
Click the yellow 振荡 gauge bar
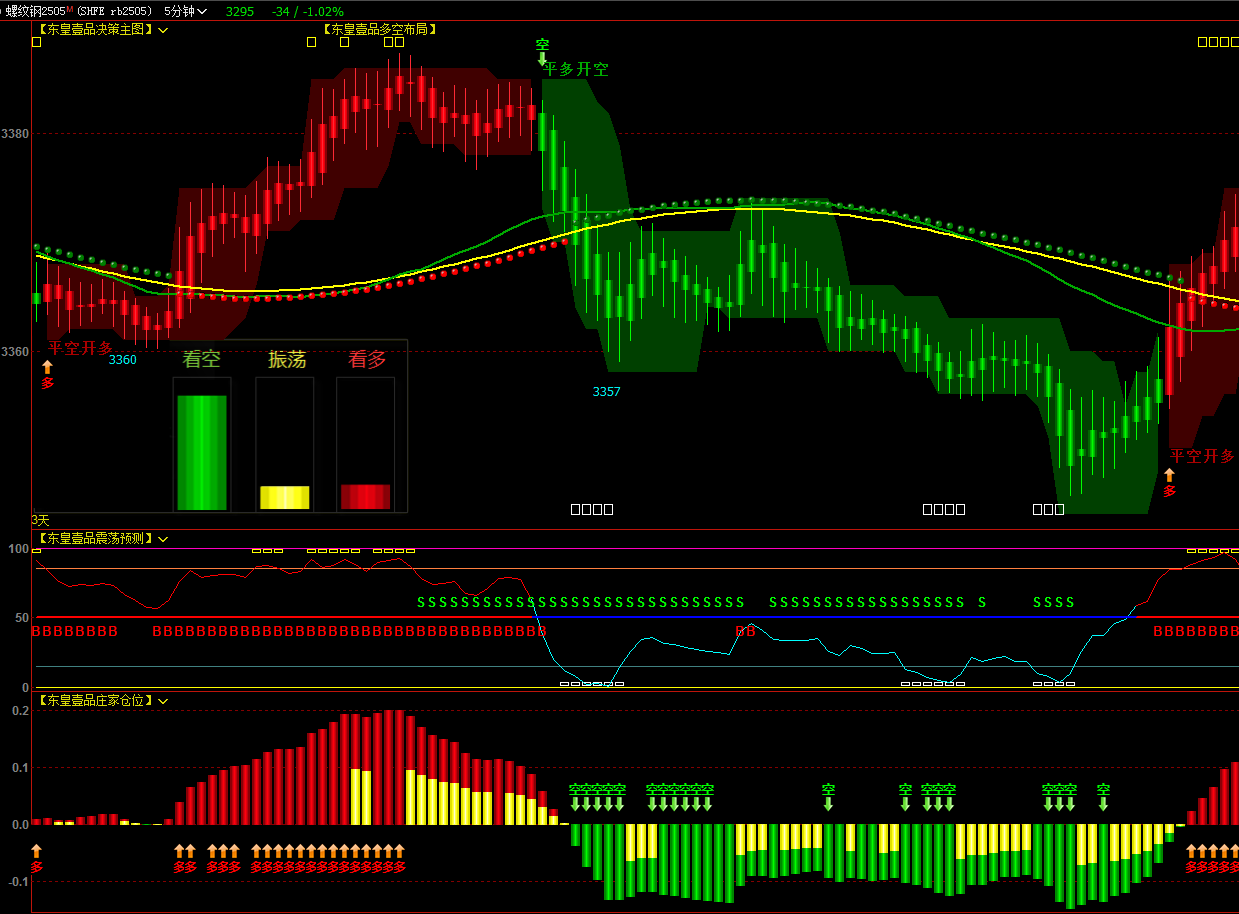pos(285,498)
